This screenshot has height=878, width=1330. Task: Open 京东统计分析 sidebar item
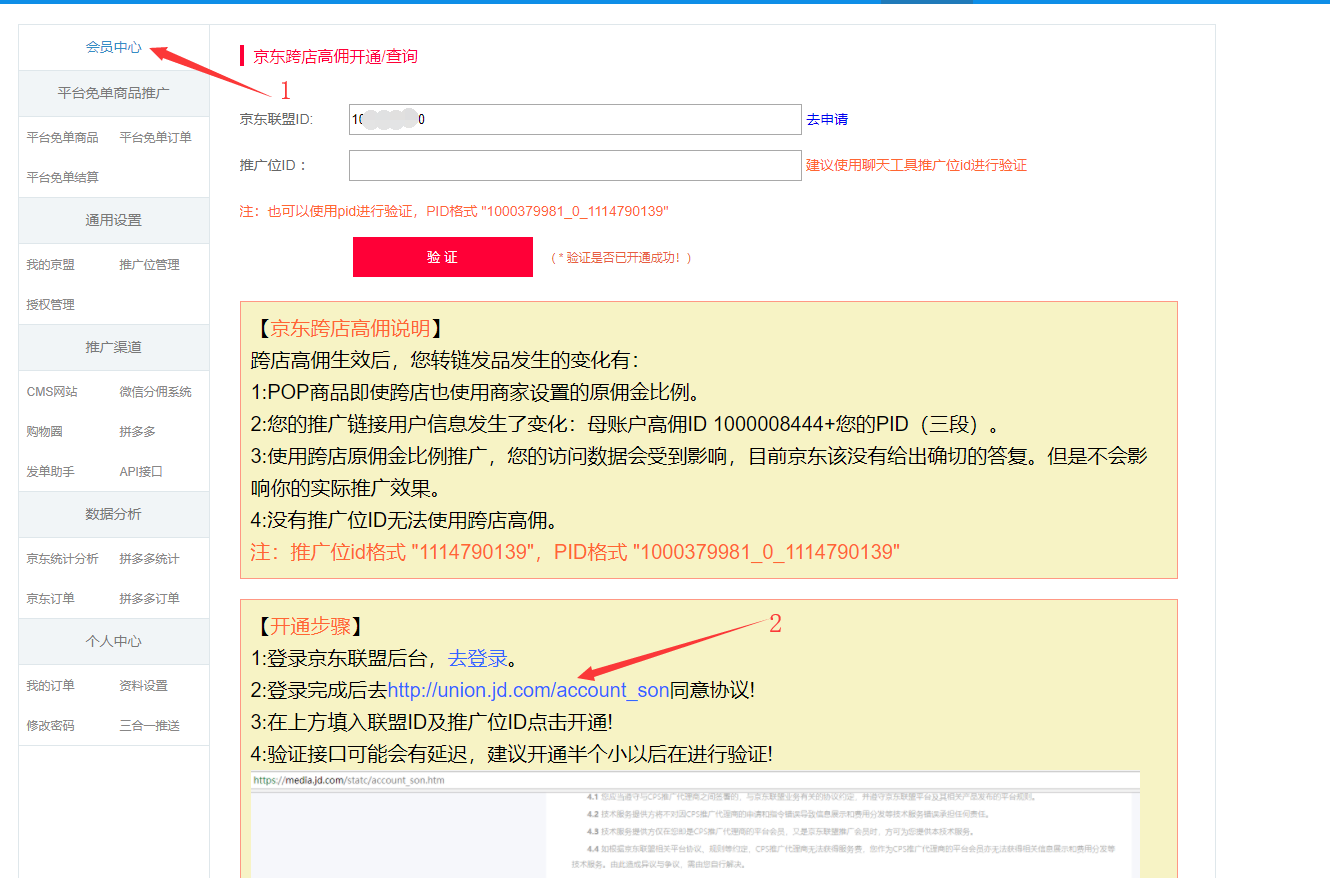point(62,558)
